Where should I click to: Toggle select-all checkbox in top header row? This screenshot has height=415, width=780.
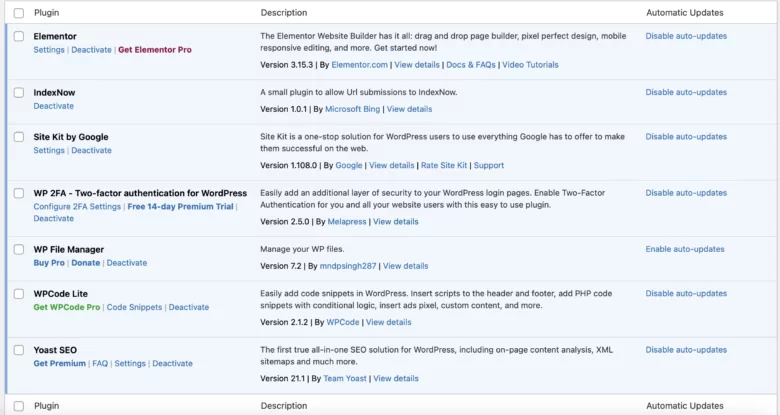point(19,12)
